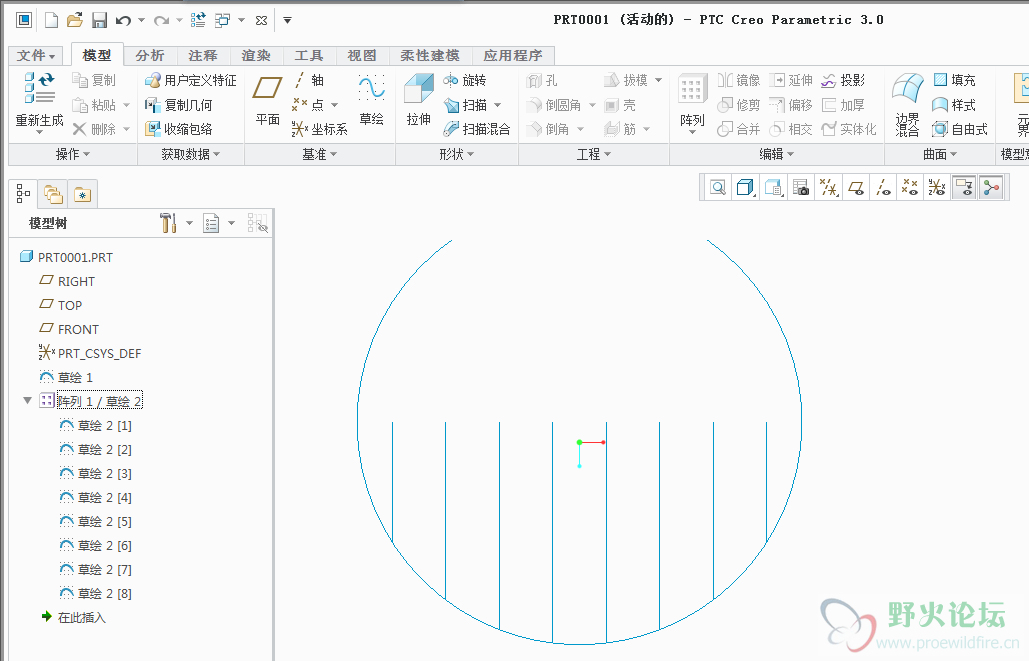Open the view manager camera icon
Image resolution: width=1029 pixels, height=661 pixels.
click(x=801, y=188)
